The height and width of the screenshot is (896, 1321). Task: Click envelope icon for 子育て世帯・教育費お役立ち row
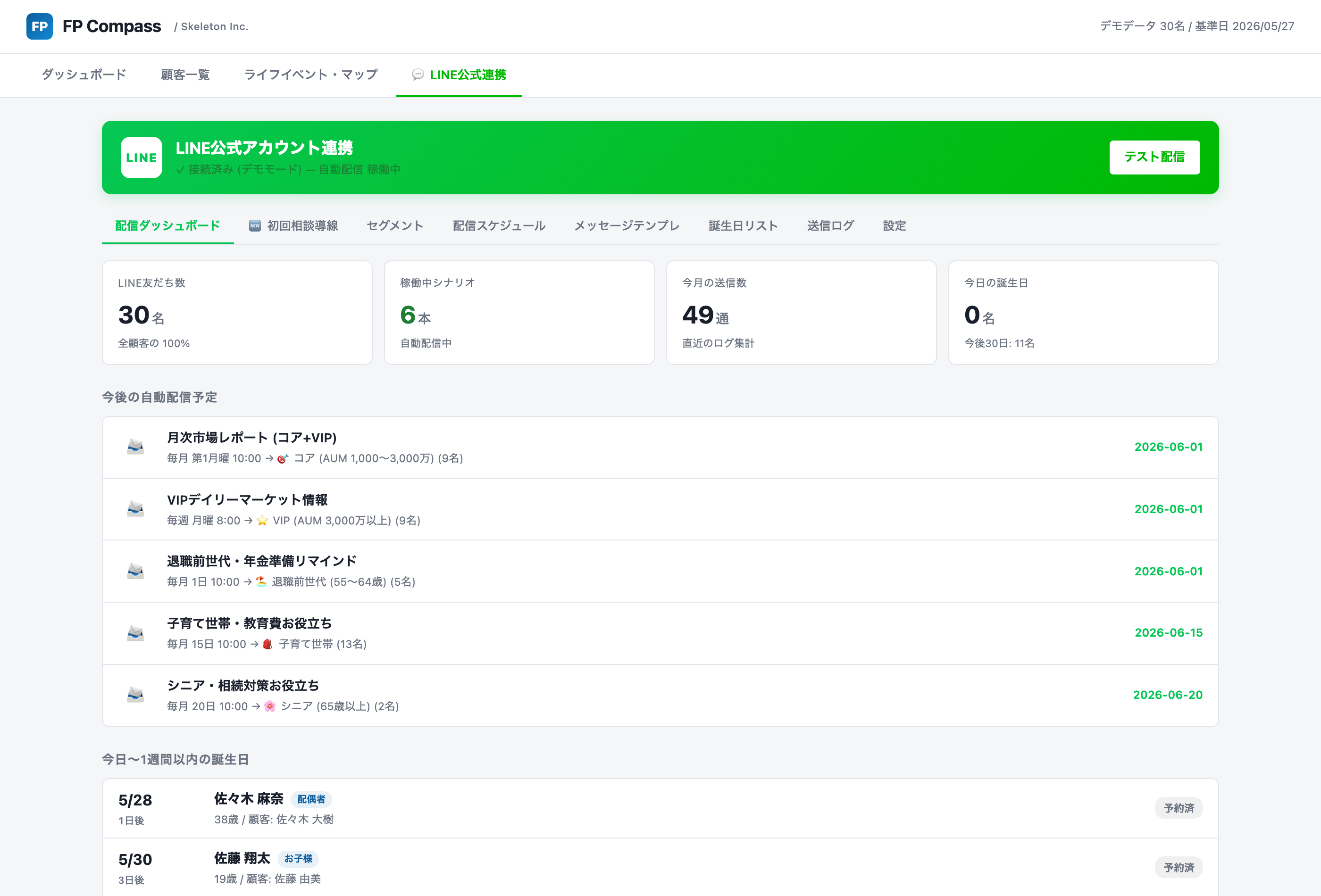[135, 633]
